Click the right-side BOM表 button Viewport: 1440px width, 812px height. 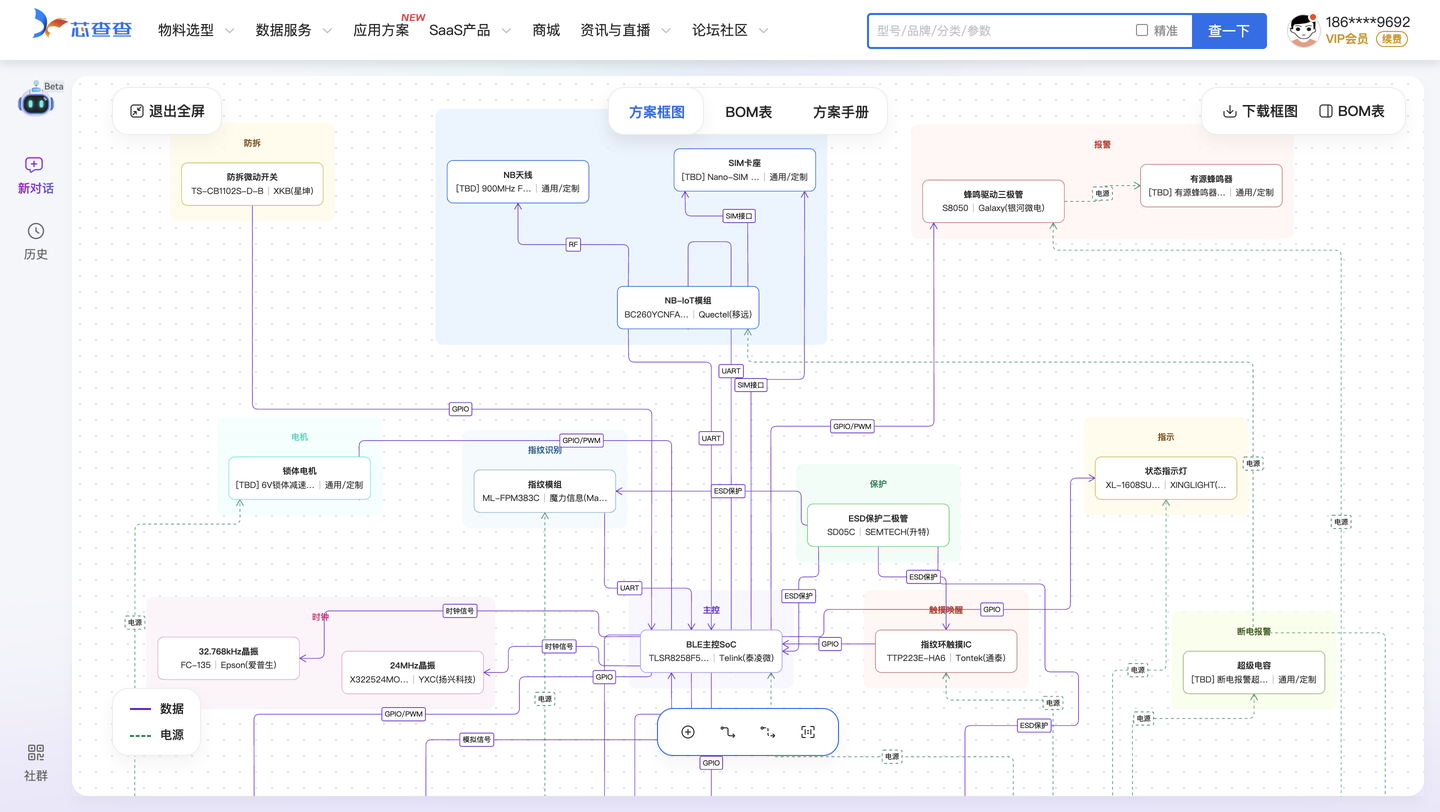tap(1351, 111)
